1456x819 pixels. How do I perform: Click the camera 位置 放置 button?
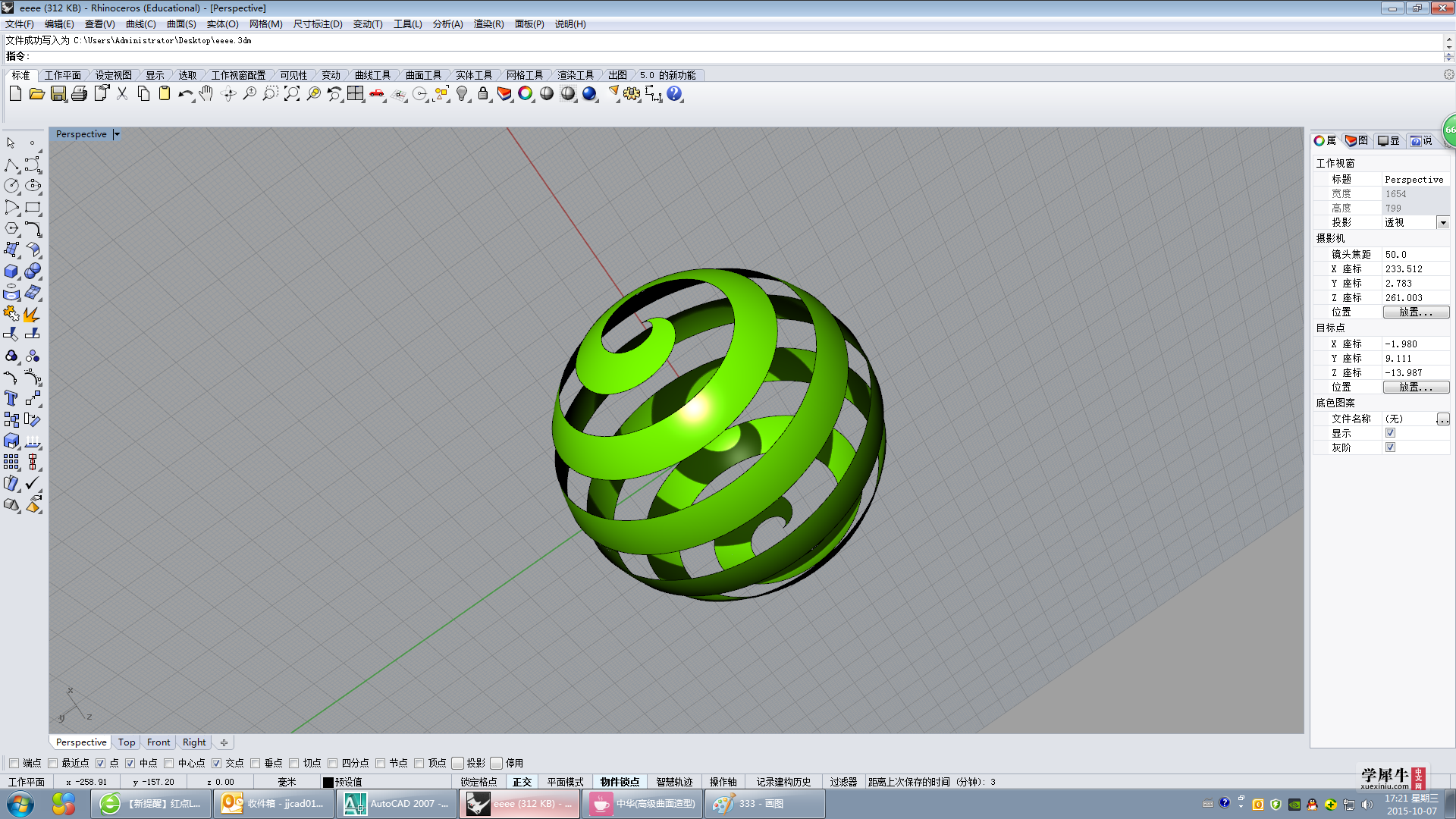tap(1416, 312)
